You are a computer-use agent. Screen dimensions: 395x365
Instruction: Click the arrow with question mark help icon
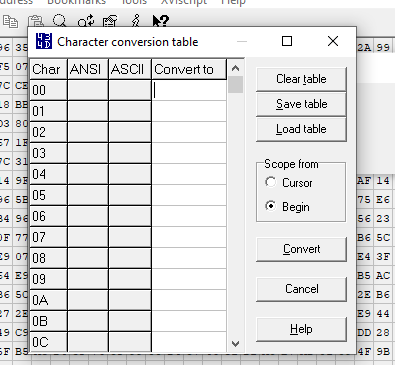click(x=161, y=21)
